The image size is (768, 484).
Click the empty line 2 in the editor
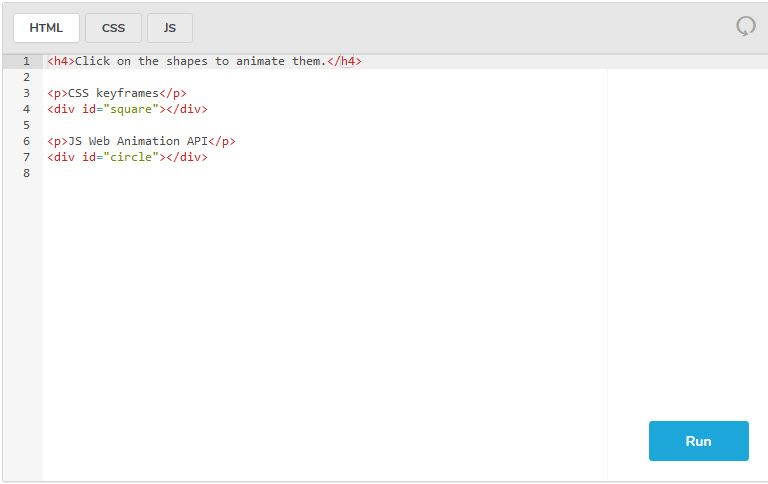coord(300,77)
